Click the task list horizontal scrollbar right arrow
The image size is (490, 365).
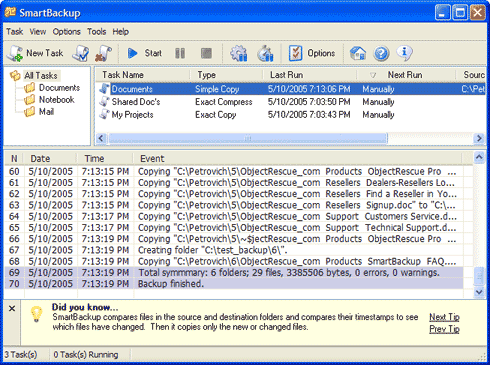coord(479,138)
